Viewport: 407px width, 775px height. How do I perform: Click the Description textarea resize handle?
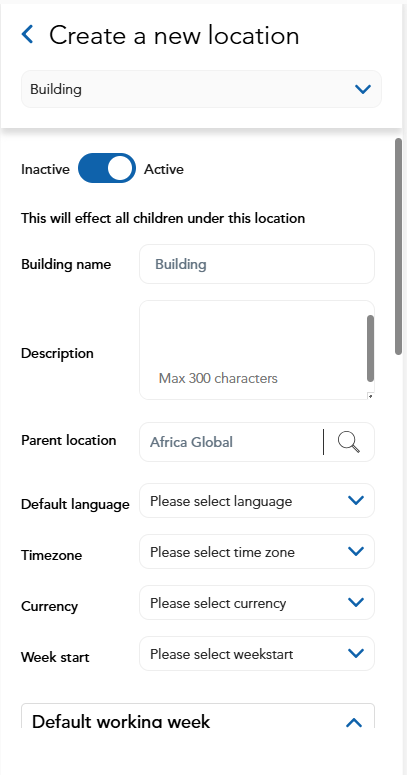[370, 395]
